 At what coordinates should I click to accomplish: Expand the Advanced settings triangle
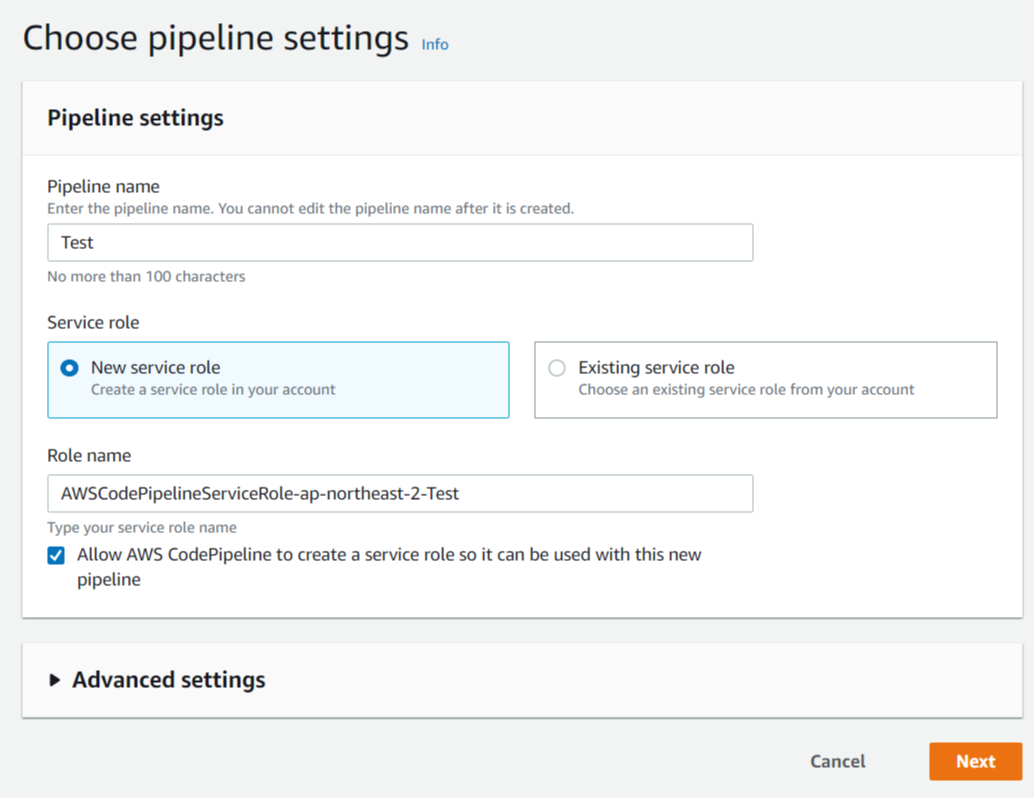coord(55,681)
